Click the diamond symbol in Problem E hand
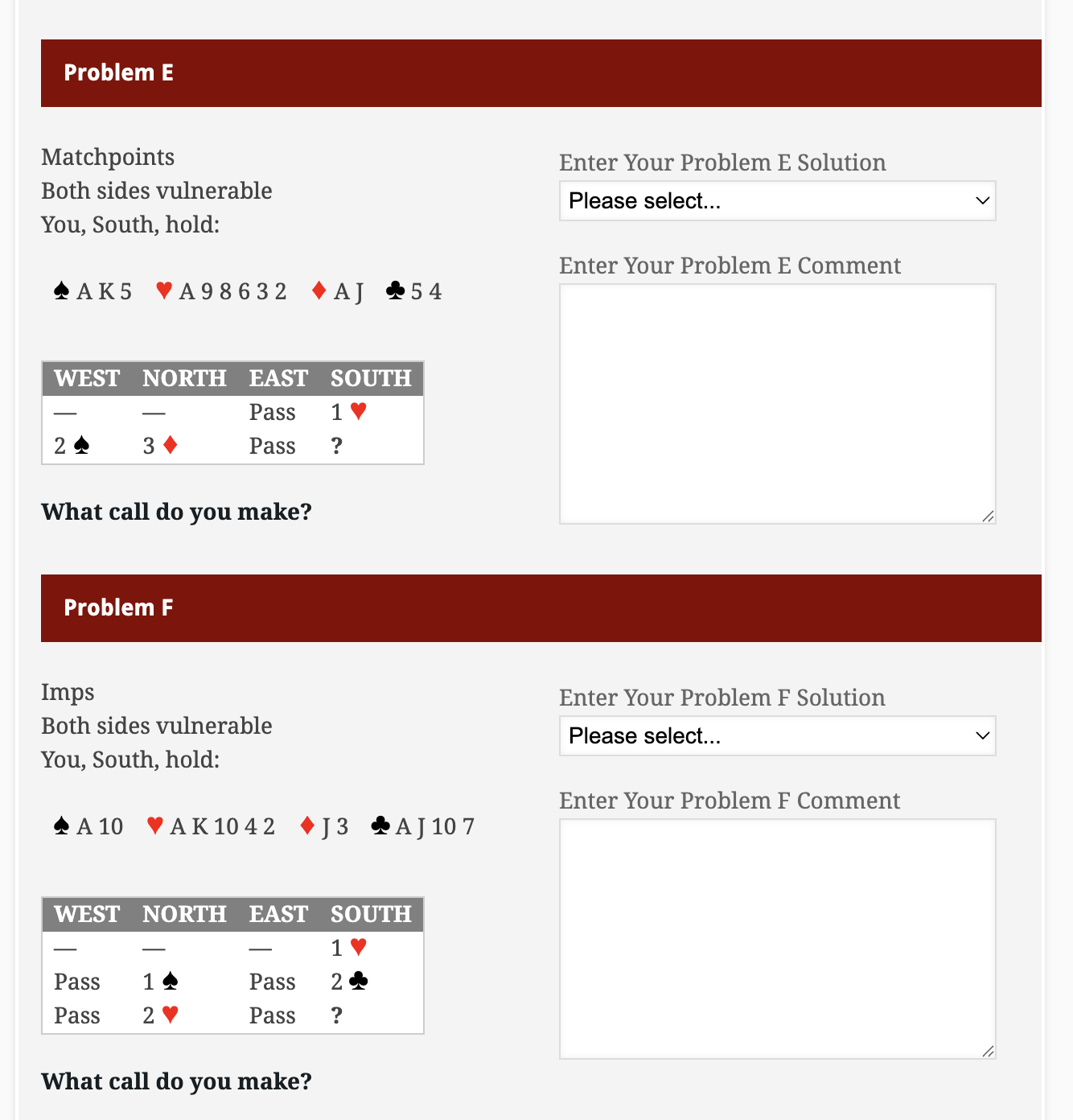This screenshot has width=1073, height=1120. point(319,290)
